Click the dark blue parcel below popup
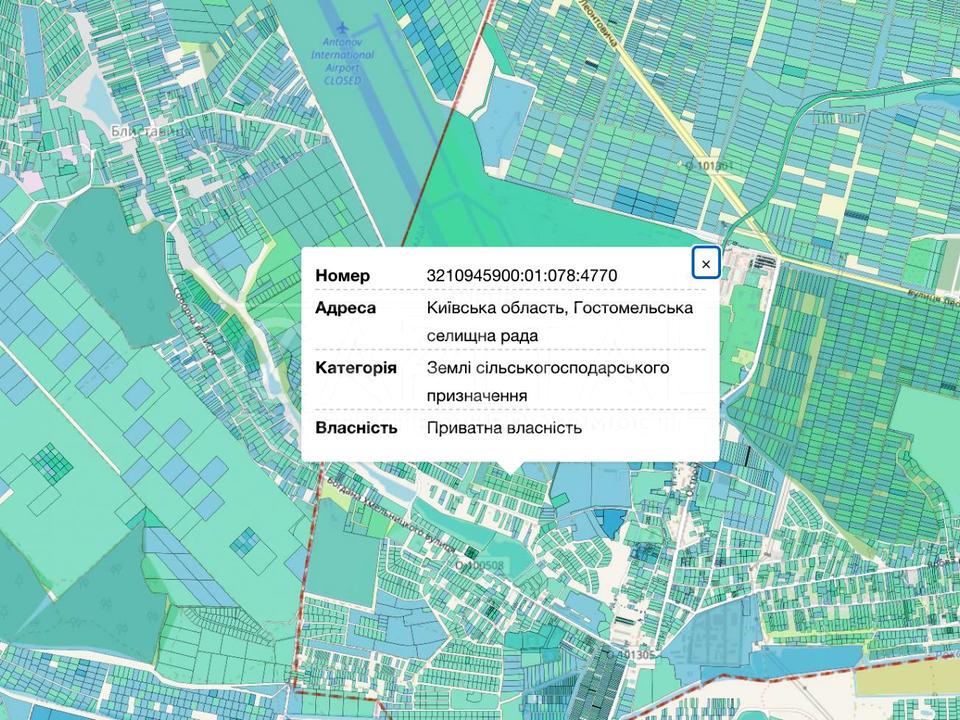Viewport: 960px width, 720px height. [x=609, y=520]
